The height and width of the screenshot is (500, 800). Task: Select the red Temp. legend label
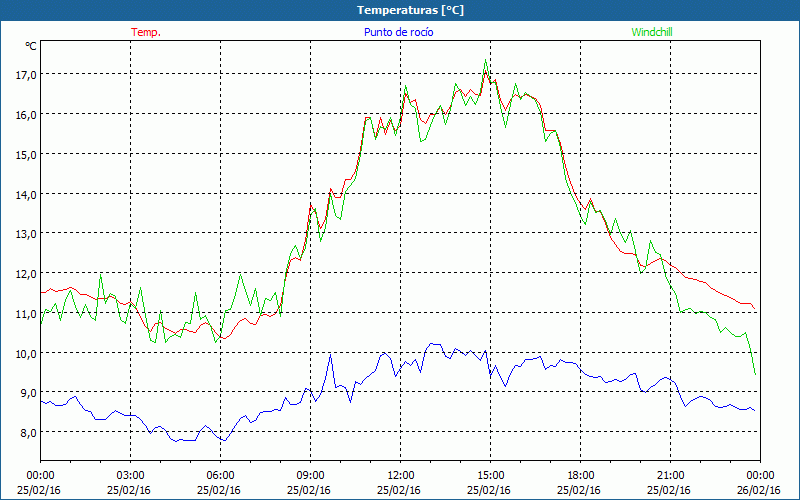[146, 32]
